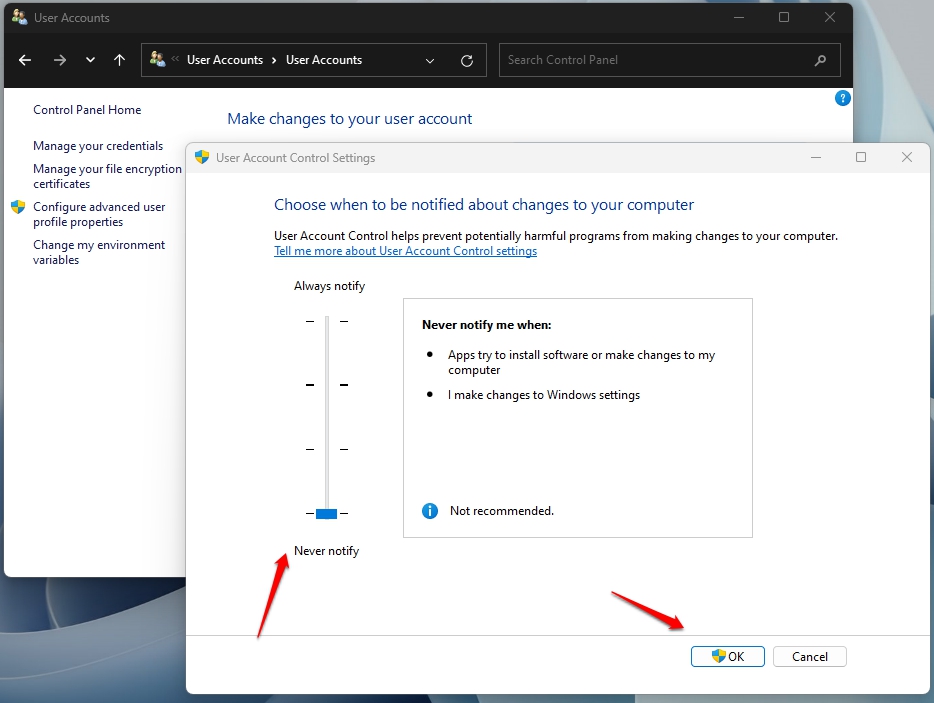
Task: Open Tell me more about UAC settings link
Action: (405, 251)
